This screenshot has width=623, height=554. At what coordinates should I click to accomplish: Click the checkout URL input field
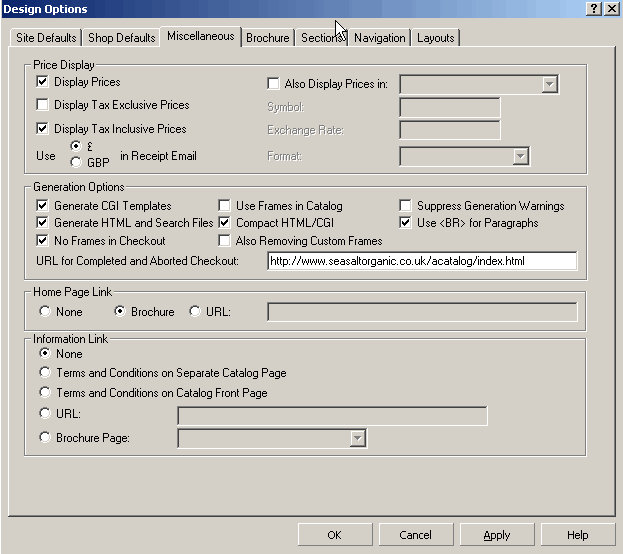click(x=421, y=261)
